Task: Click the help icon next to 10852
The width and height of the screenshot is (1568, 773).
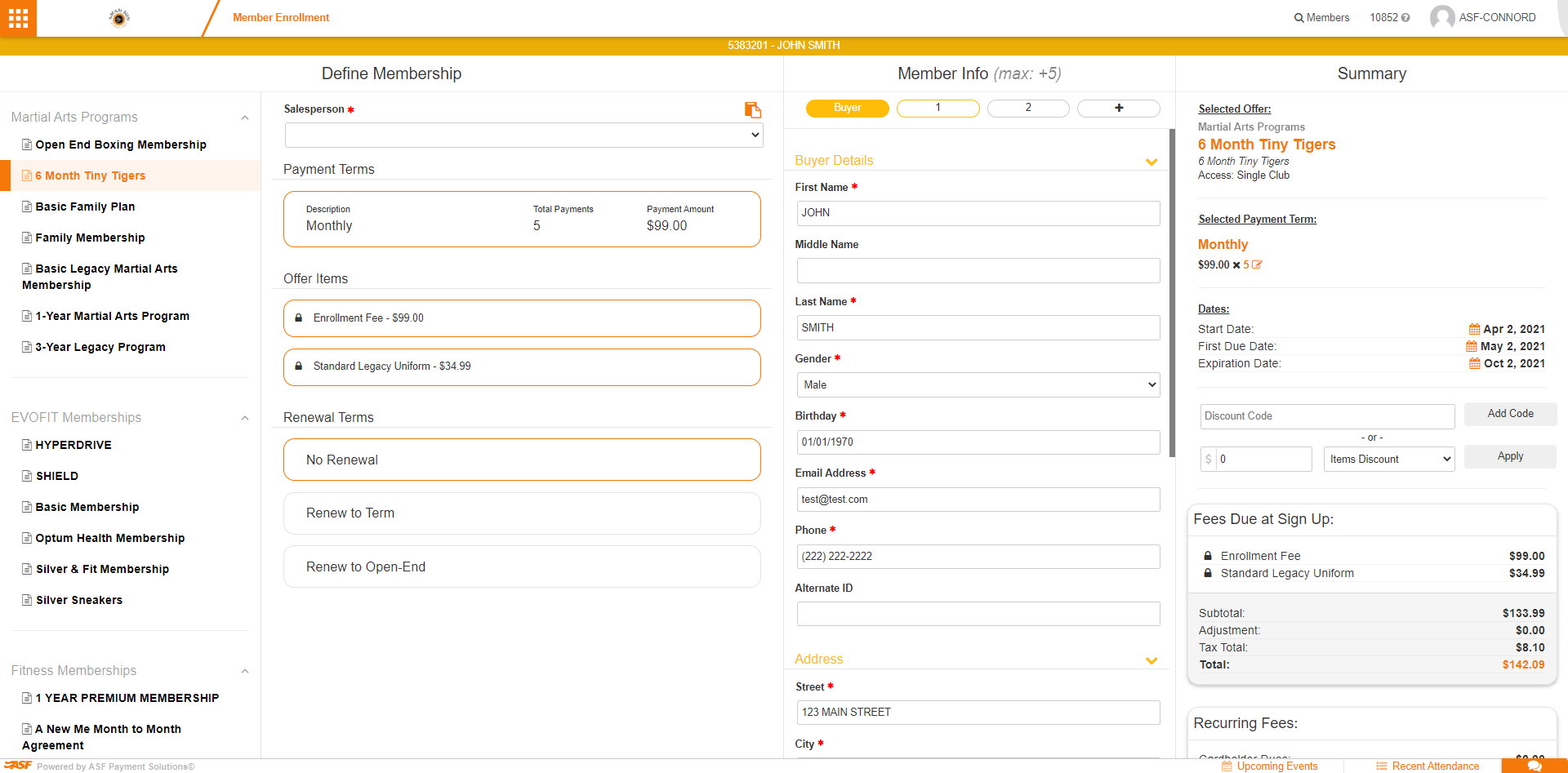Action: [1405, 18]
